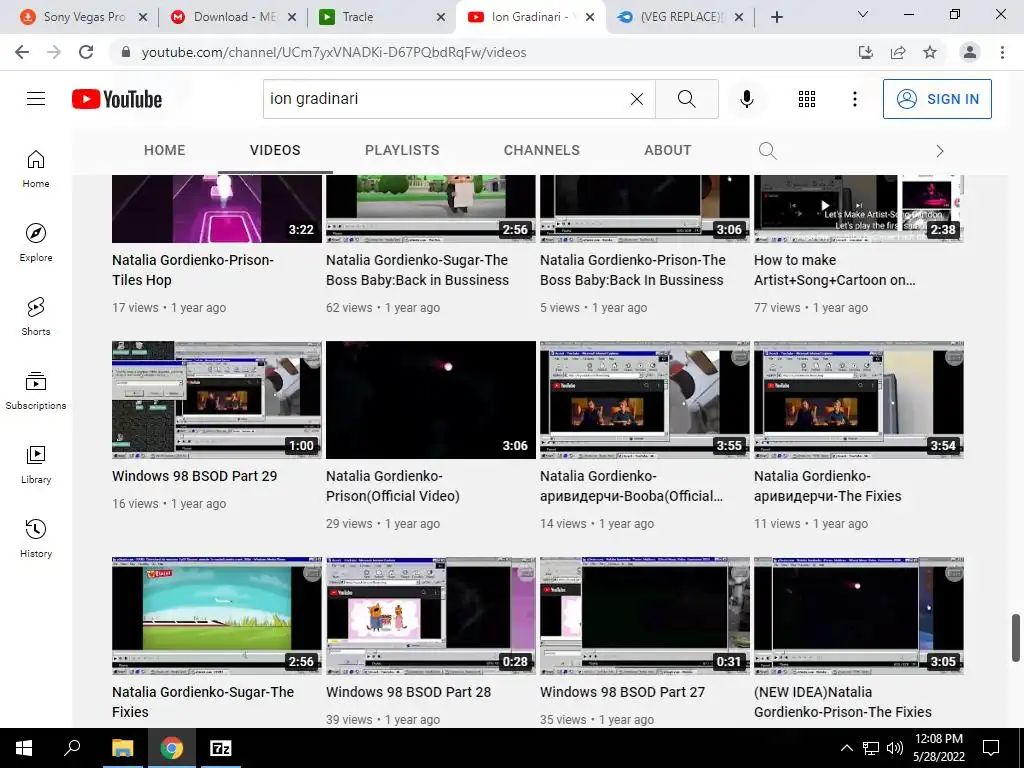Open Home in the left sidebar
The height and width of the screenshot is (768, 1024).
[36, 168]
